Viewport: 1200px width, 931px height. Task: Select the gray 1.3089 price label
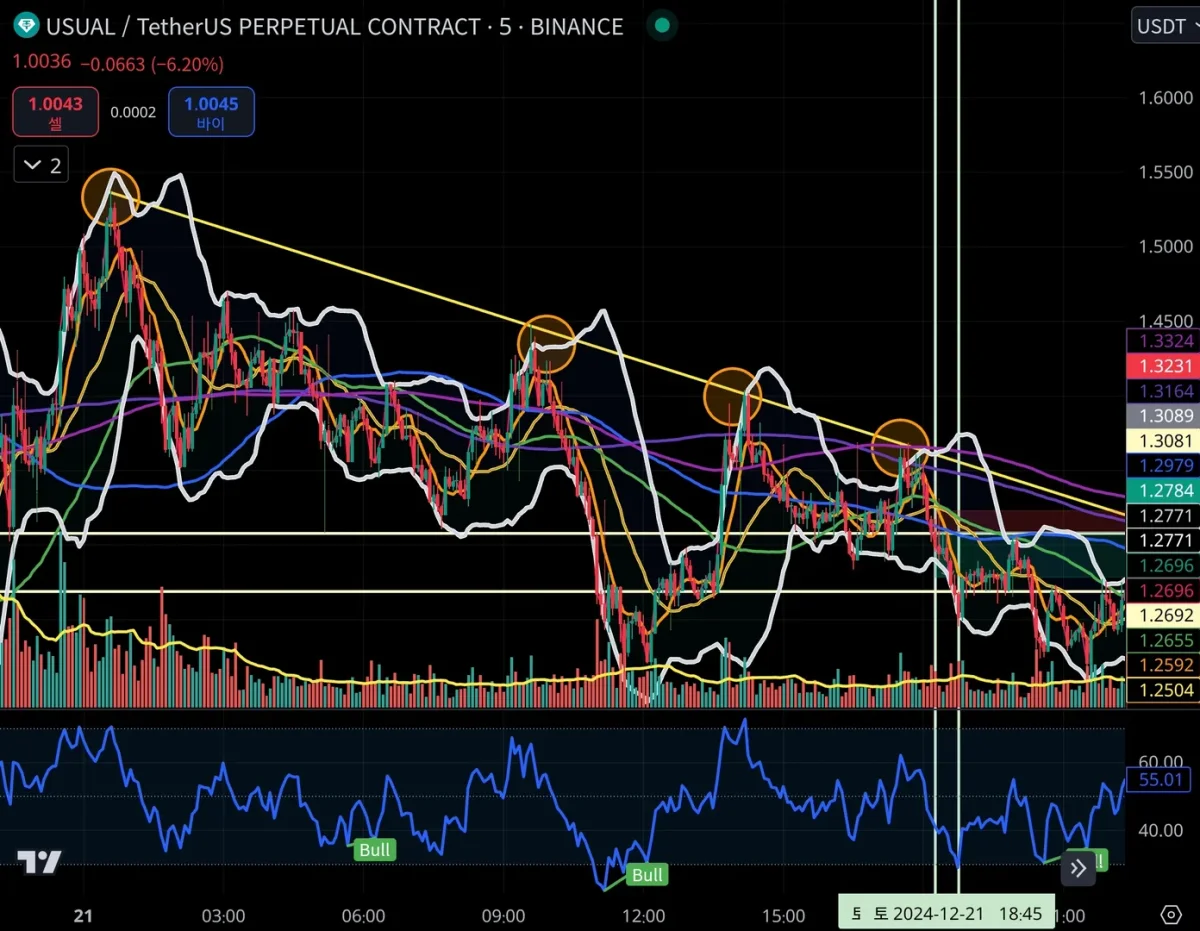click(1163, 415)
